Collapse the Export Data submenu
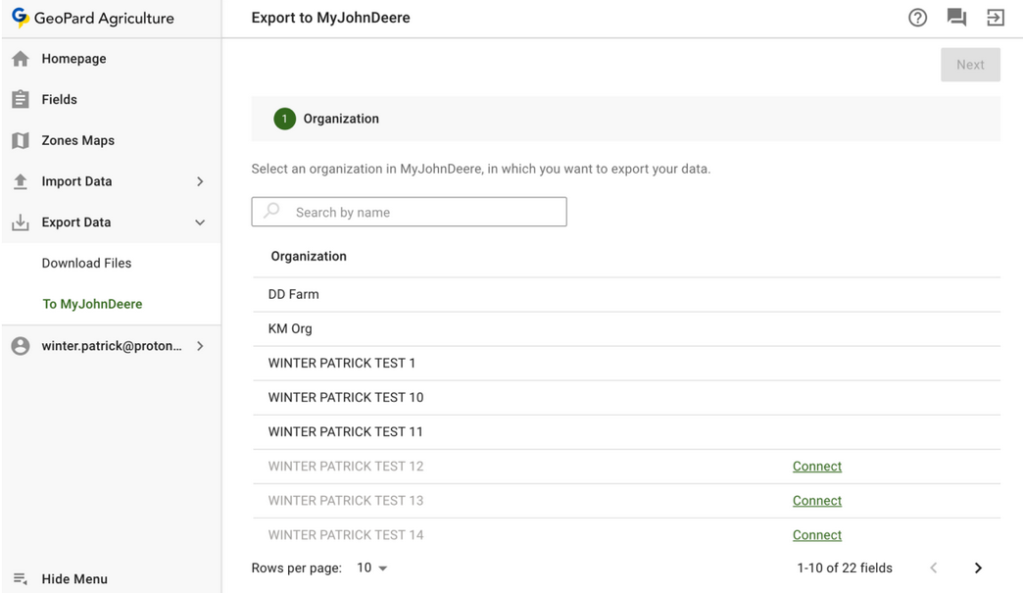1023x593 pixels. click(199, 223)
